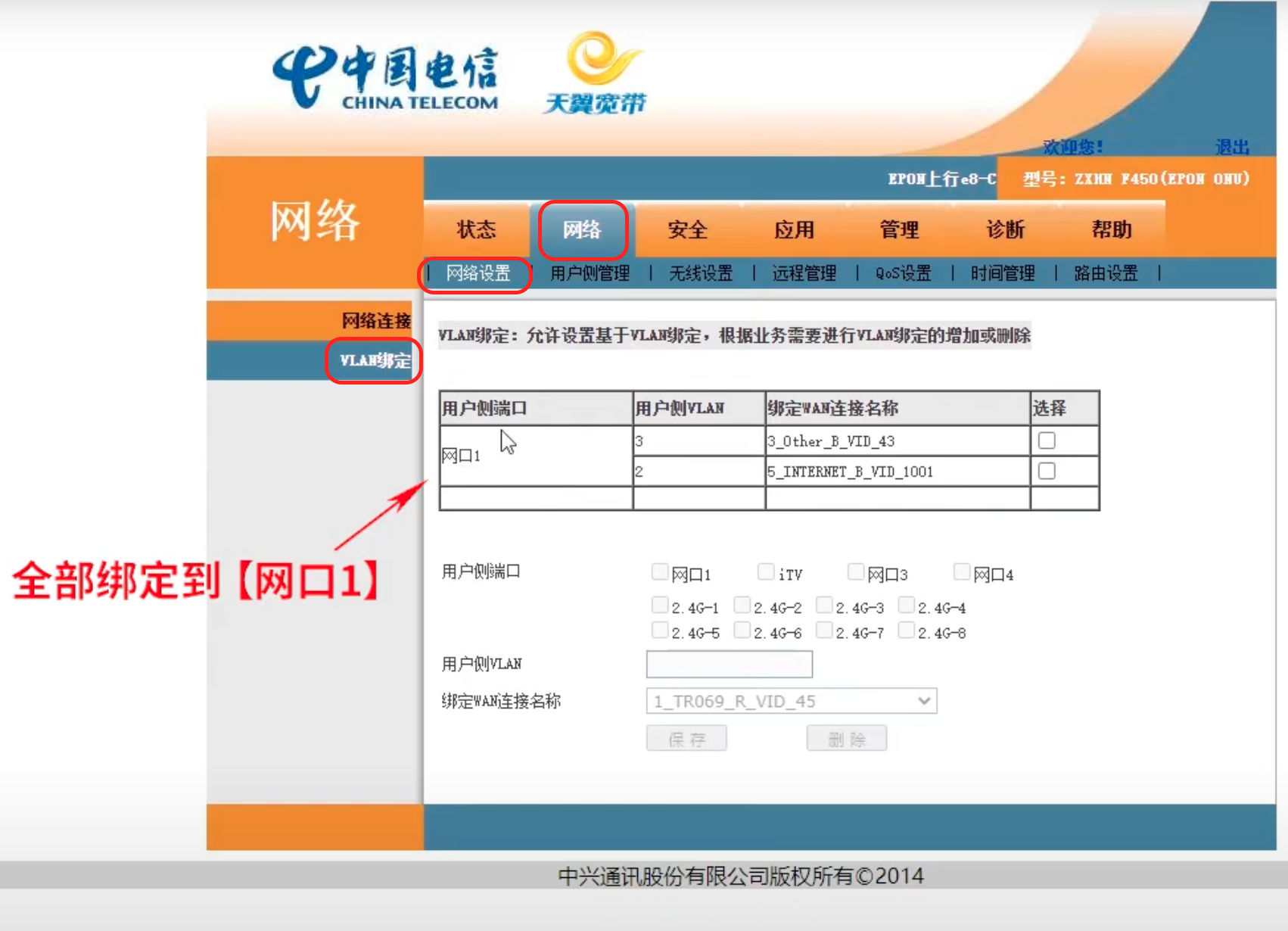Viewport: 1288px width, 931px height.
Task: Tick the checkbox for 3_Other_B_VID_43 row
Action: [x=1047, y=441]
